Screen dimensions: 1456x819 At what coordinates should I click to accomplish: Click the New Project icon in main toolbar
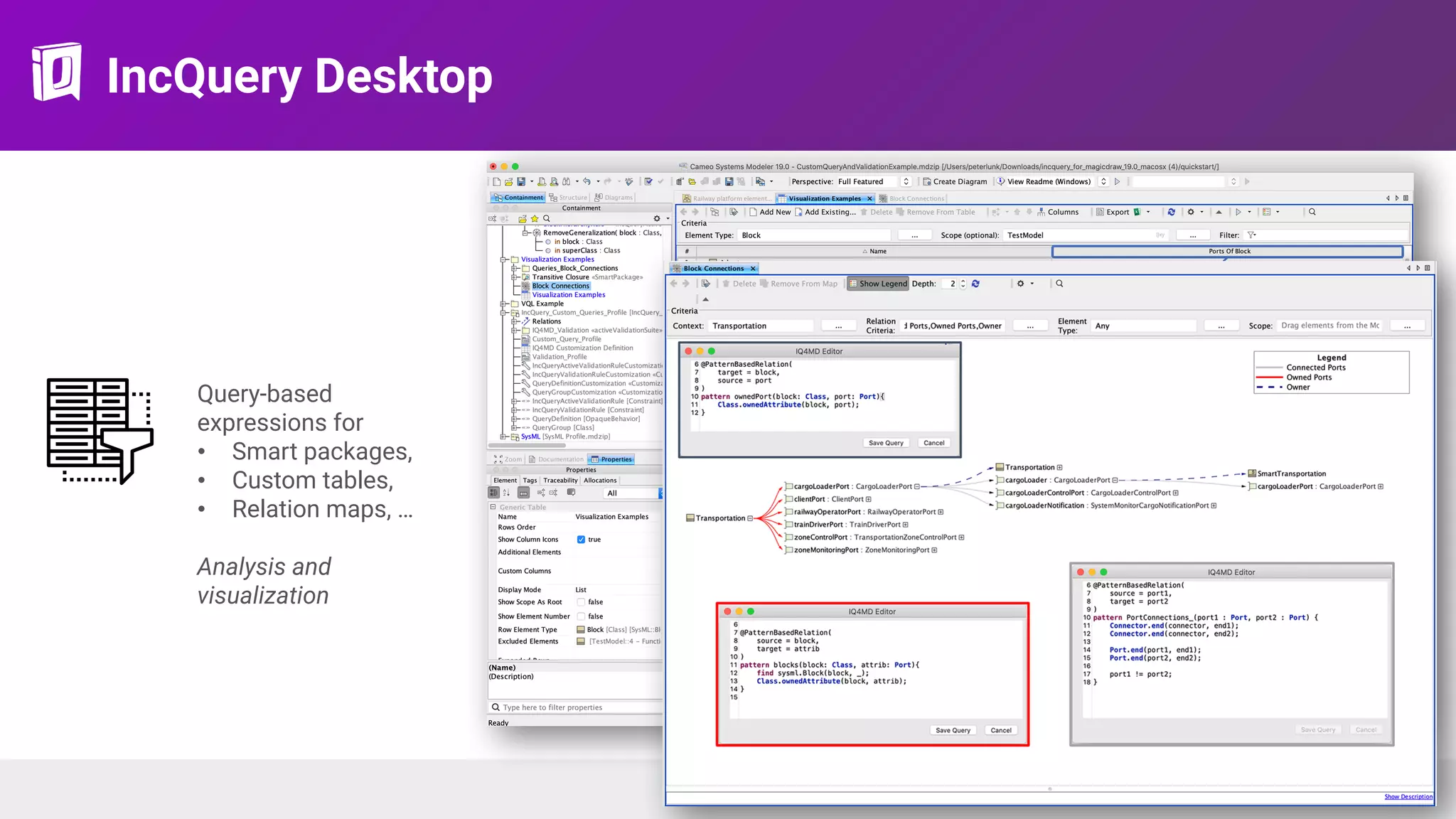click(496, 182)
